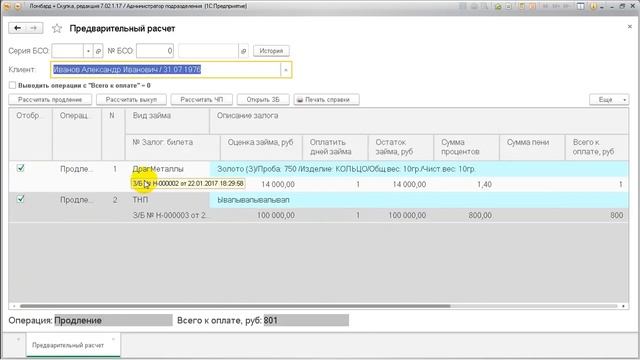Click the Отобр column header
The image size is (640, 360).
tap(30, 134)
